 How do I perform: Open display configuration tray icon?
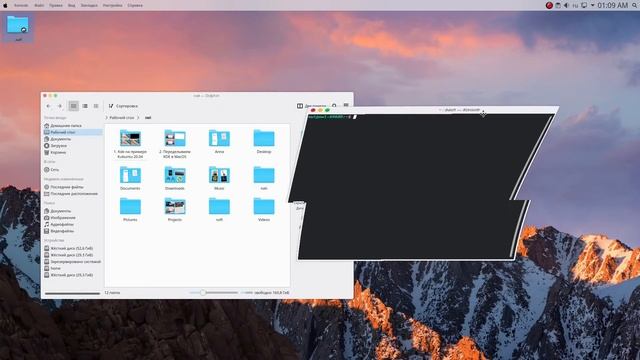[584, 5]
